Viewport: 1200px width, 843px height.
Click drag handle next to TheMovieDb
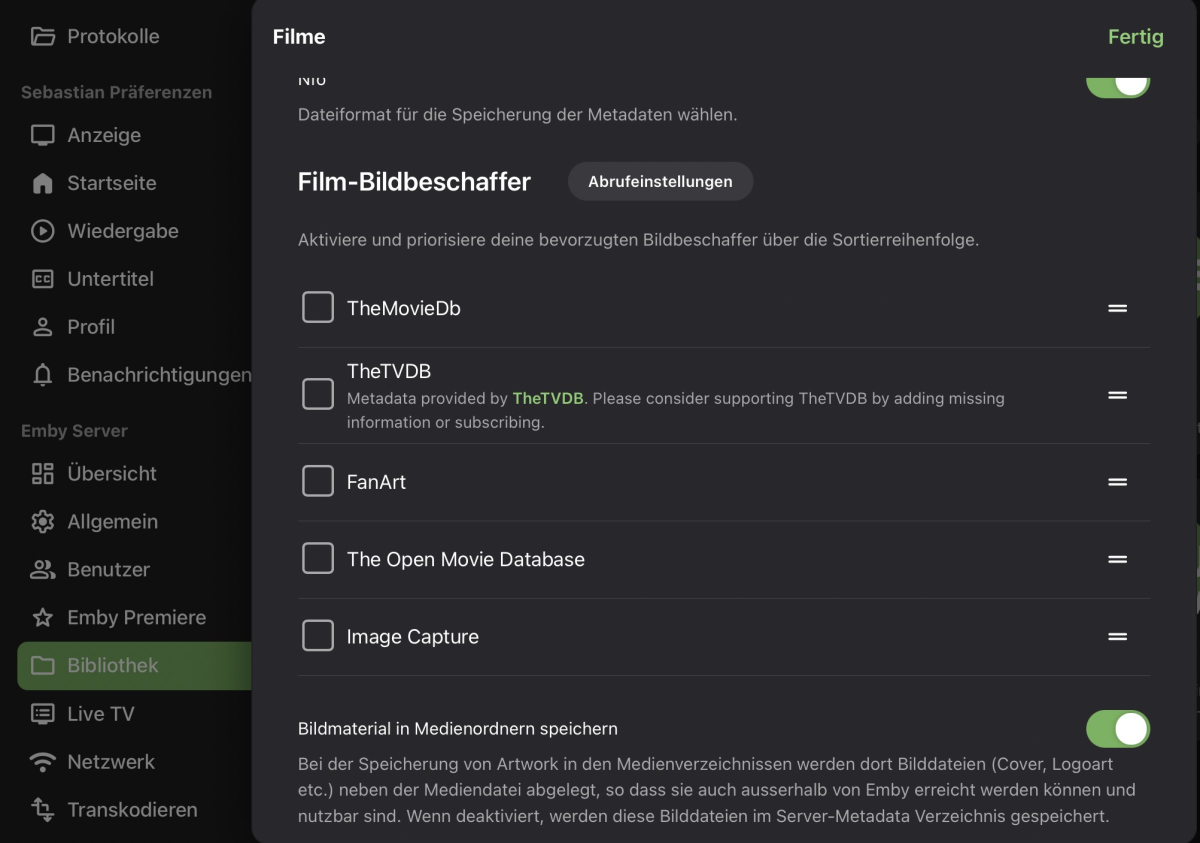click(x=1118, y=308)
